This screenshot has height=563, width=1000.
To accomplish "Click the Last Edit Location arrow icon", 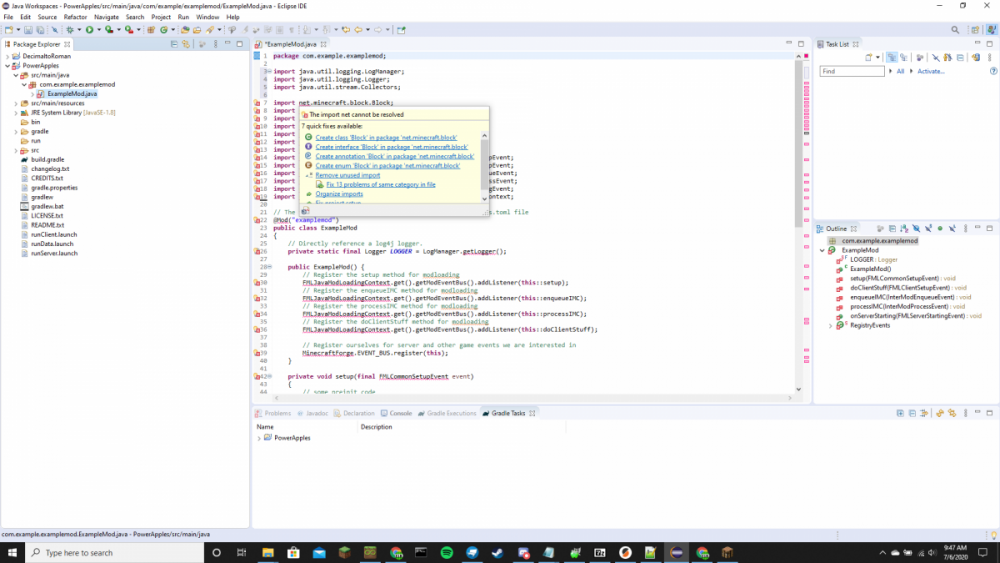I will (x=346, y=29).
